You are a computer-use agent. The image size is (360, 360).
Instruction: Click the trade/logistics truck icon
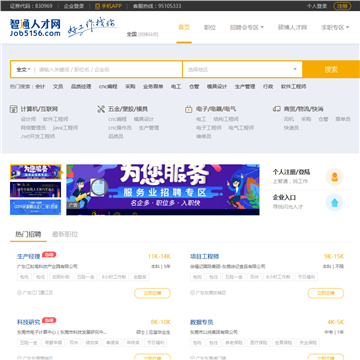click(x=276, y=109)
